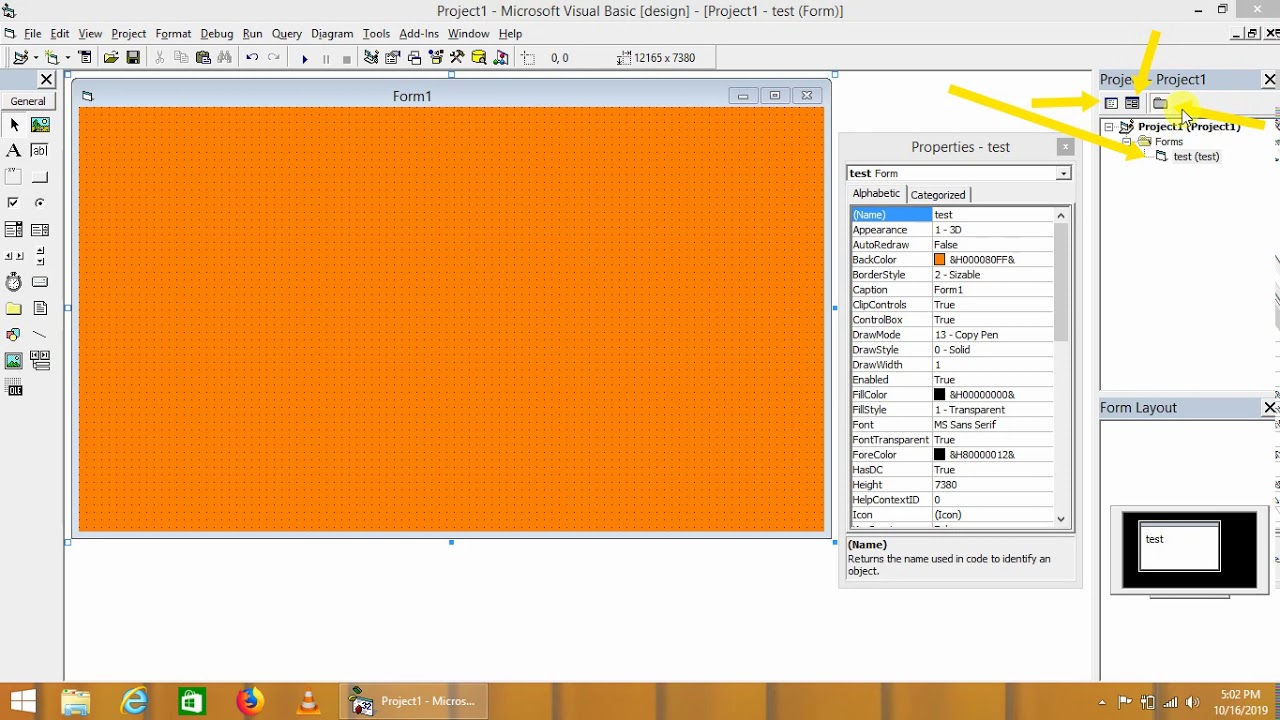Click Undo toolbar icon

coord(252,58)
